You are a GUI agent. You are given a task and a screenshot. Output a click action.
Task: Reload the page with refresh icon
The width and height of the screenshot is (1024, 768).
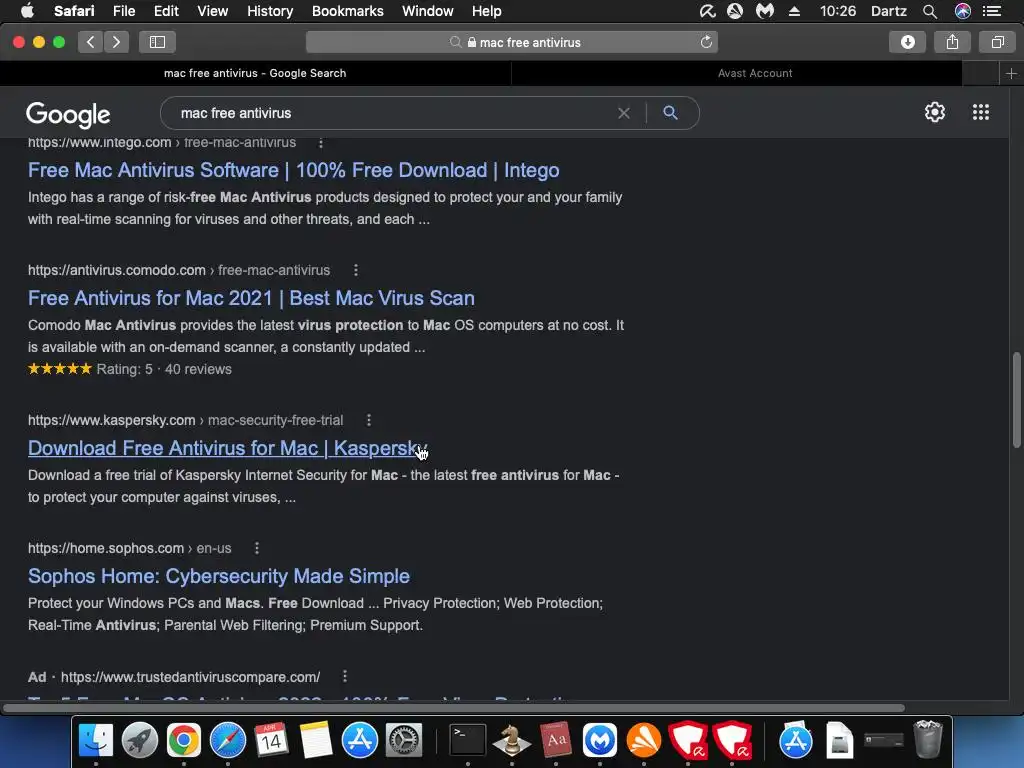click(x=706, y=42)
